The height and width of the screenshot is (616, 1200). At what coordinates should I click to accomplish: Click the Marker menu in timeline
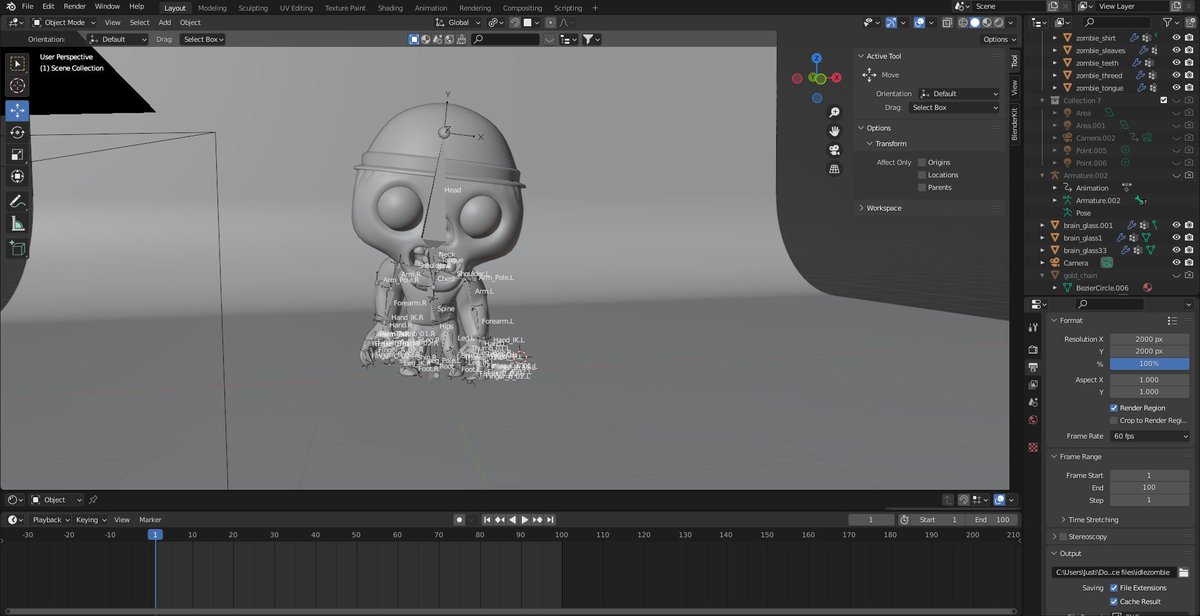coord(150,520)
